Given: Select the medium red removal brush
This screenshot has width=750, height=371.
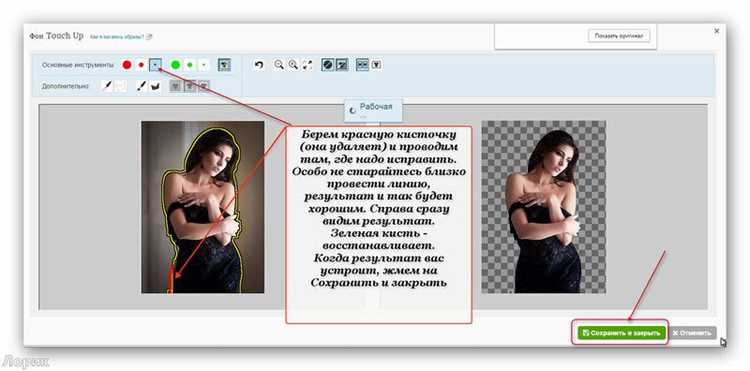Looking at the screenshot, I should click(141, 65).
